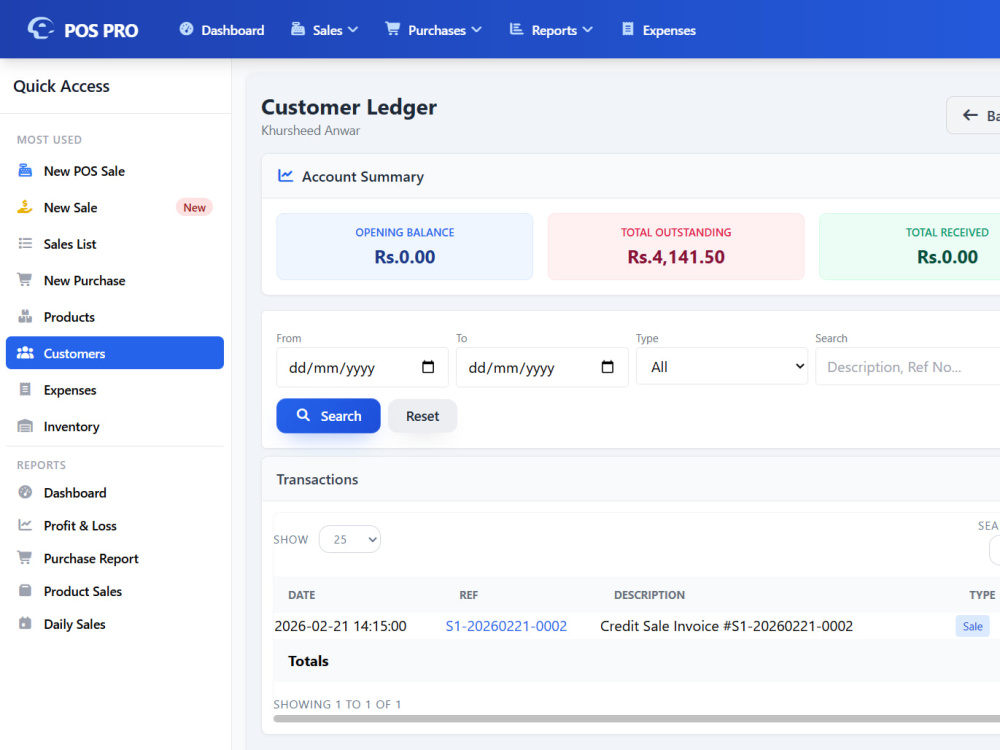1000x750 pixels.
Task: Click the POS PRO logo icon
Action: [40, 29]
